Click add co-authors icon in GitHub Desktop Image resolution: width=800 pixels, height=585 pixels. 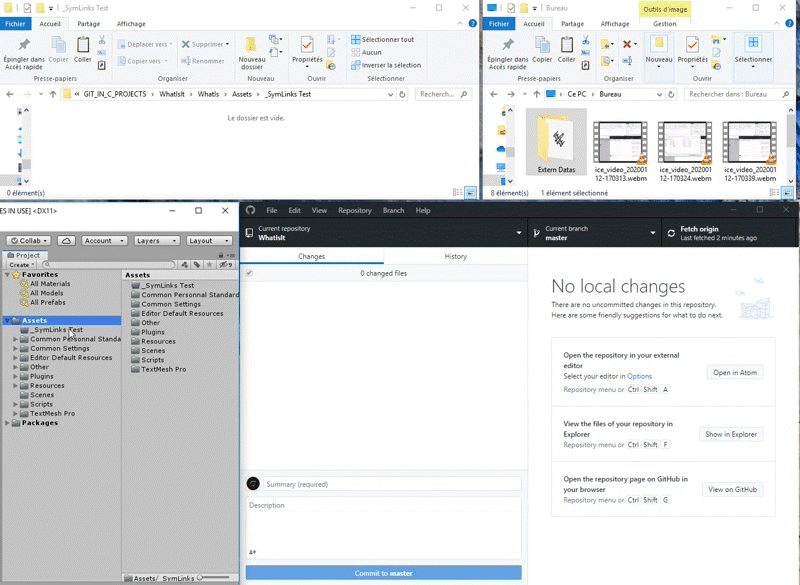(x=253, y=552)
